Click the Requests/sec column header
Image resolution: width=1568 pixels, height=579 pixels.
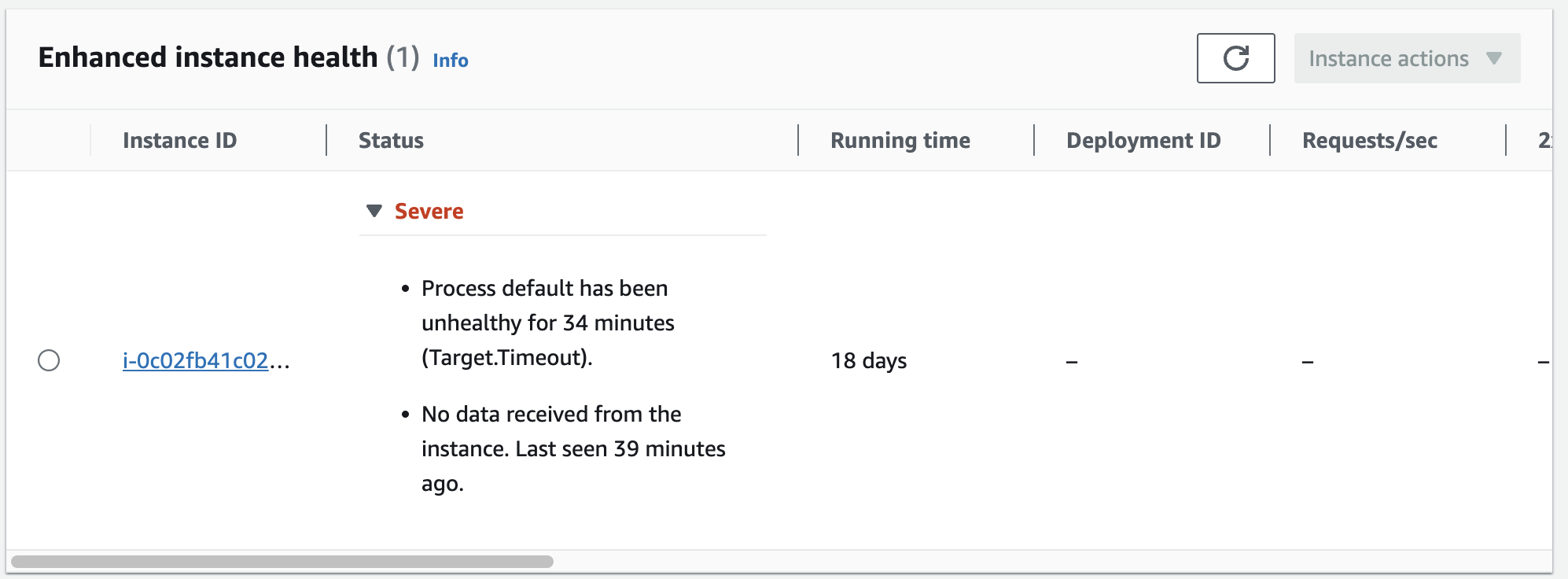point(1370,140)
